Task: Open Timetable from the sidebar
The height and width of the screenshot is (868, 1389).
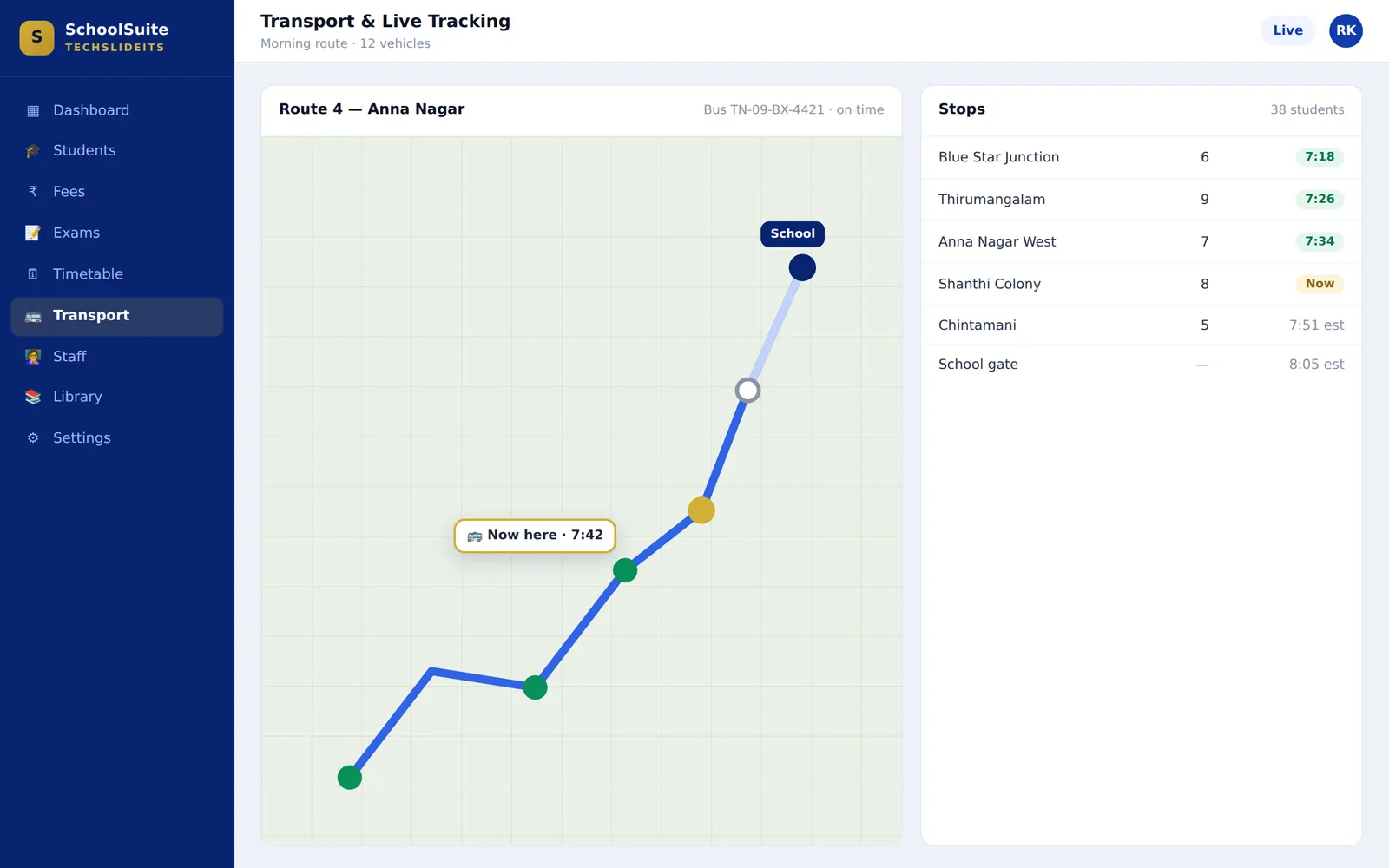Action: [117, 274]
